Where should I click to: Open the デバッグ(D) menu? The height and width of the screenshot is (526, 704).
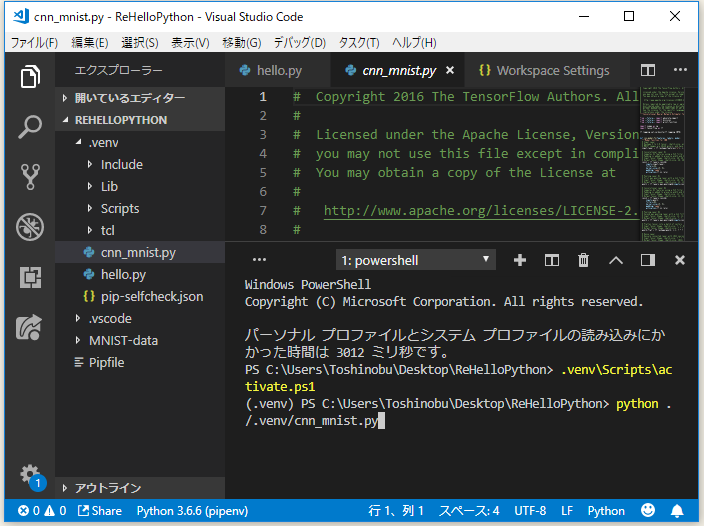[x=299, y=43]
